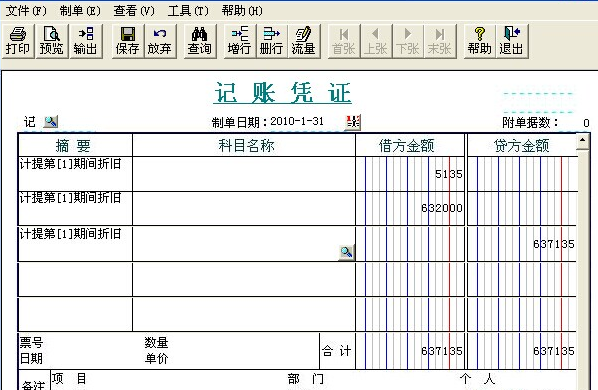Open the 帮助 help toolbar icon
The image size is (598, 390).
pos(479,41)
